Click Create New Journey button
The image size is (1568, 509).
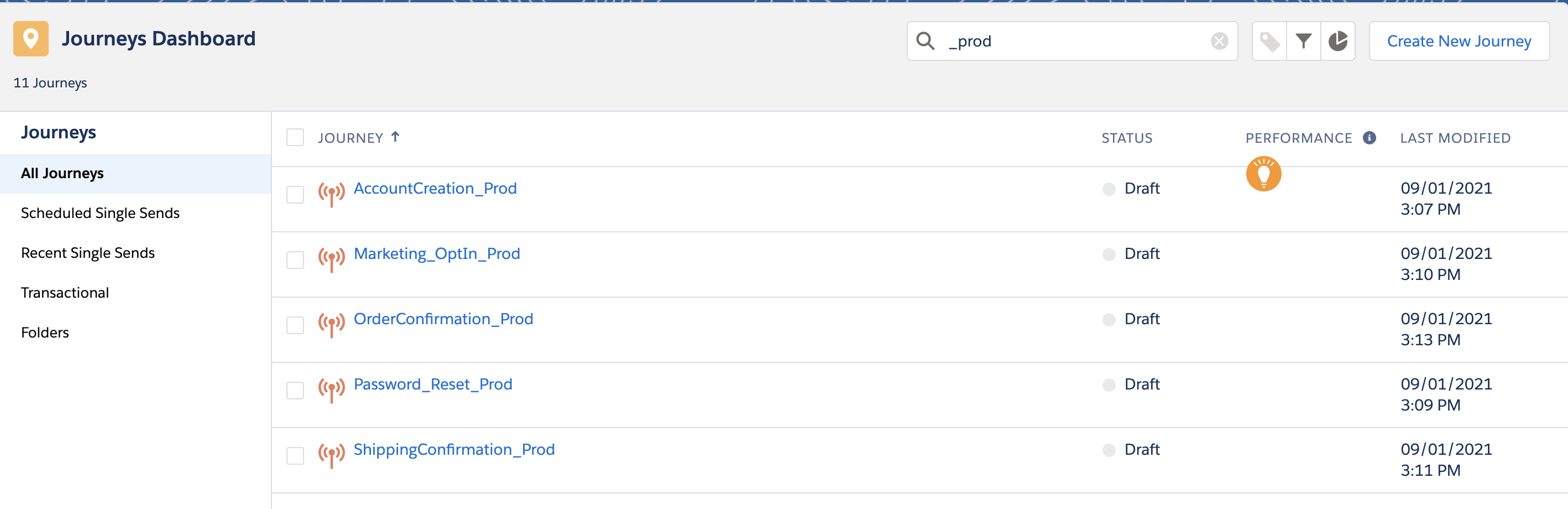1459,41
